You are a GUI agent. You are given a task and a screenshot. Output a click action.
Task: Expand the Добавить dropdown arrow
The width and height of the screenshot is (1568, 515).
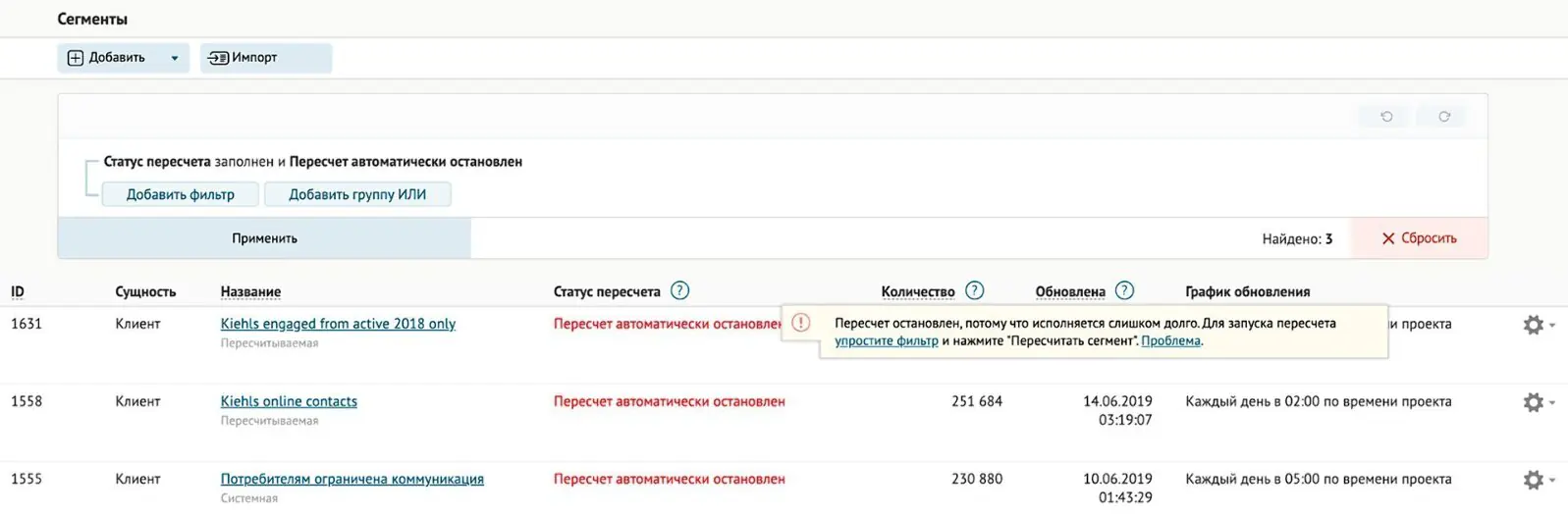pos(174,58)
